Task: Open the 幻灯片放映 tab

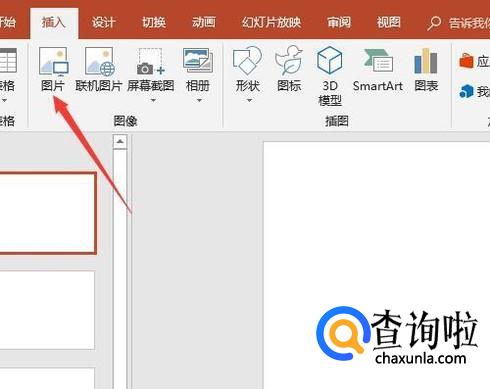Action: point(271,22)
